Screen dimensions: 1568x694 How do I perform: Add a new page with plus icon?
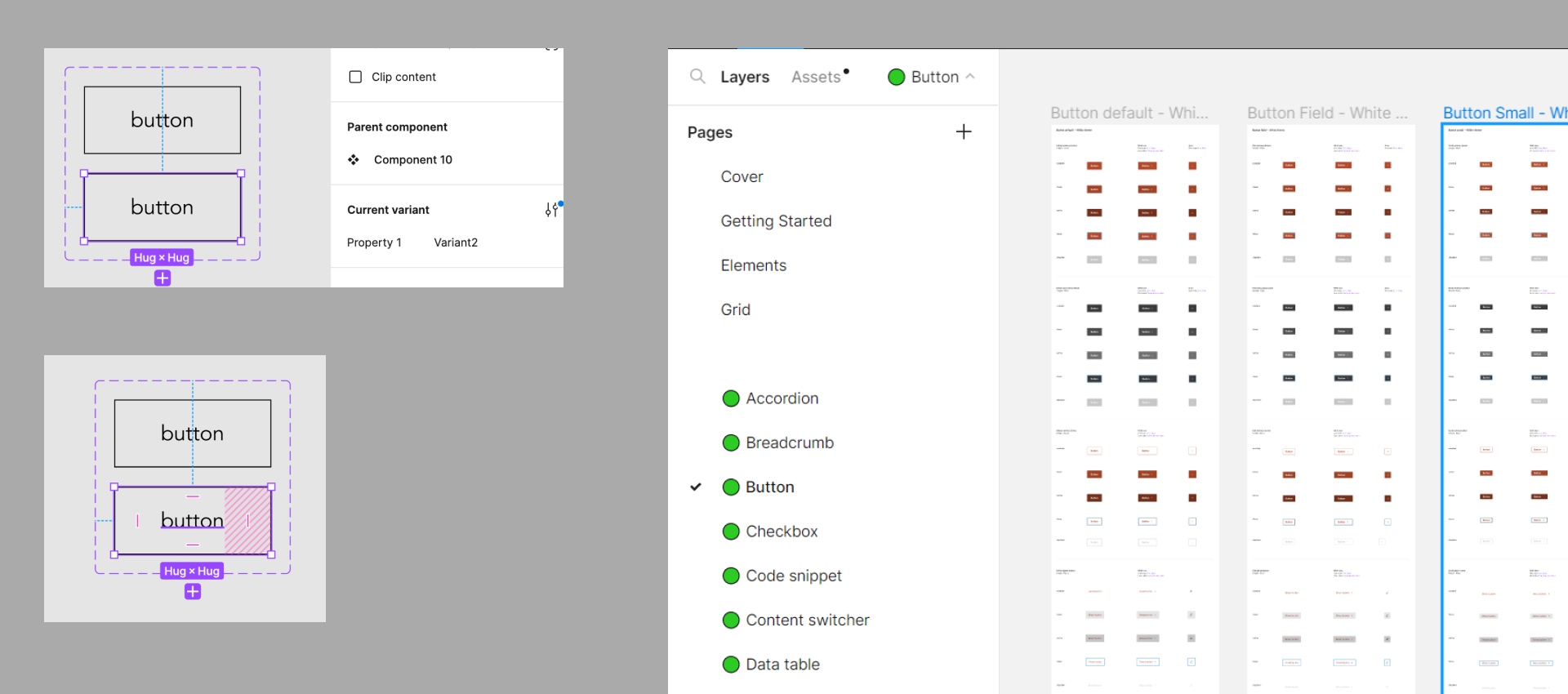tap(964, 132)
